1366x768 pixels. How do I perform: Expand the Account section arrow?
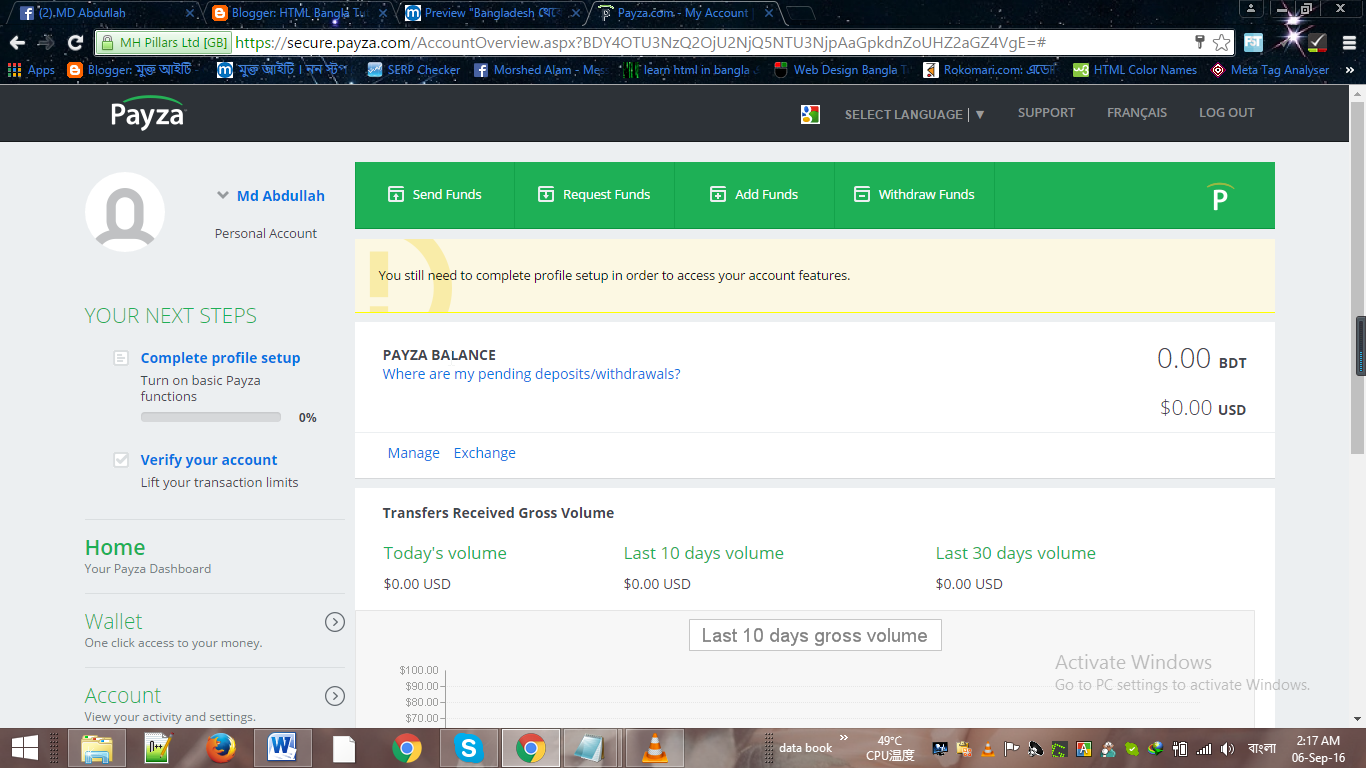click(335, 696)
